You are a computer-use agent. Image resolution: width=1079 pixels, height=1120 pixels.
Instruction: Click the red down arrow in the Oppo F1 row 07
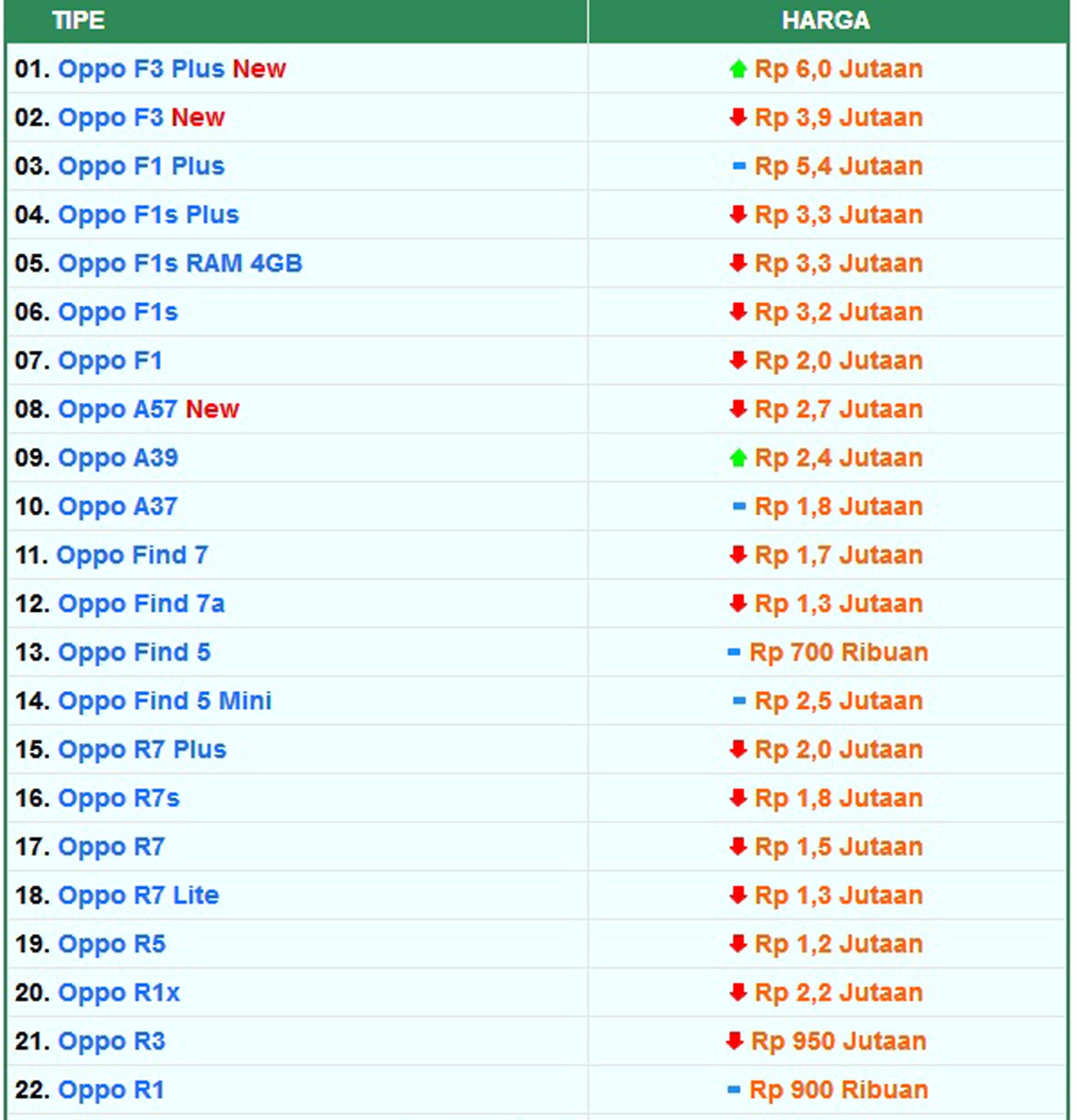click(738, 360)
